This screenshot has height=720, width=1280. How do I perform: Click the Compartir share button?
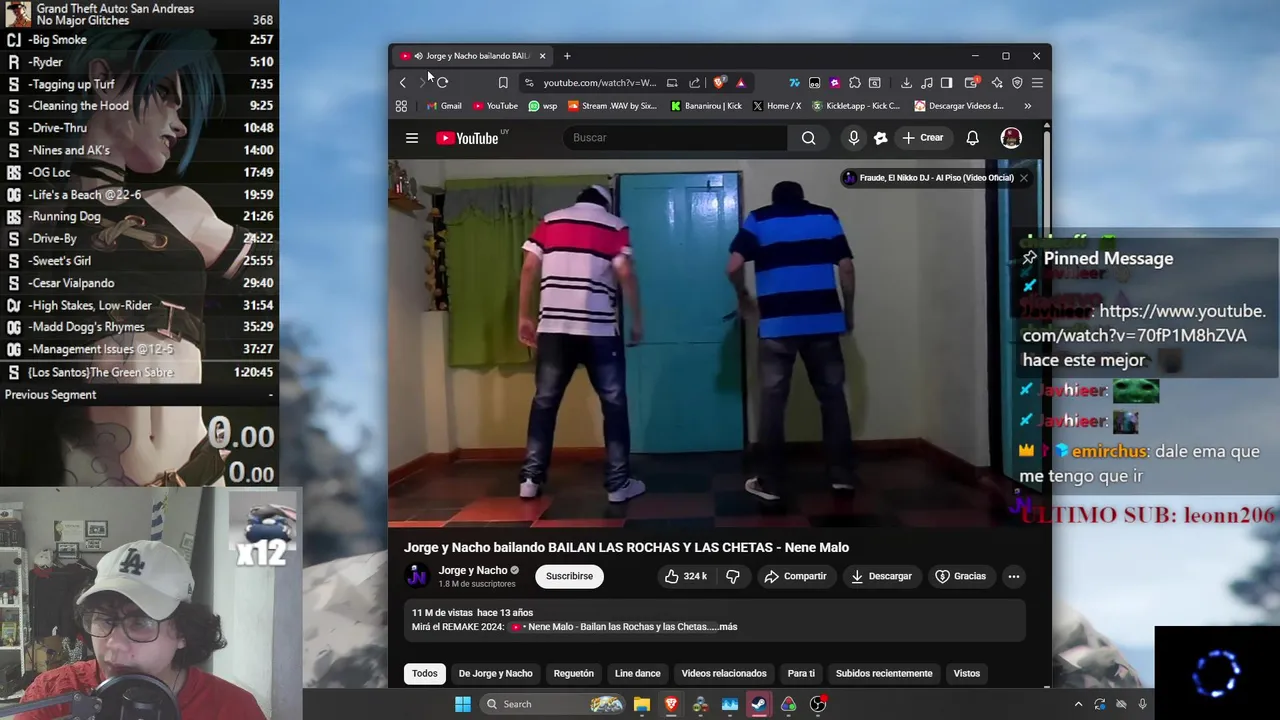[x=795, y=576]
